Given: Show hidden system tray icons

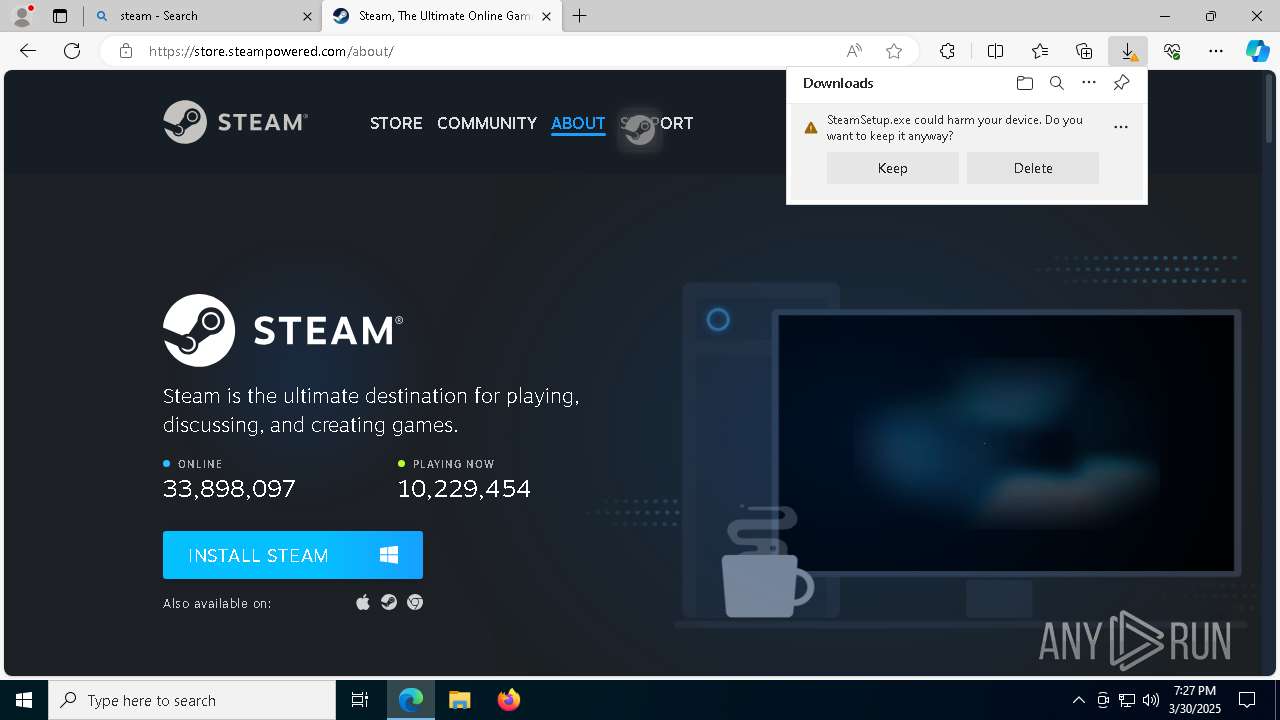Looking at the screenshot, I should coord(1078,700).
